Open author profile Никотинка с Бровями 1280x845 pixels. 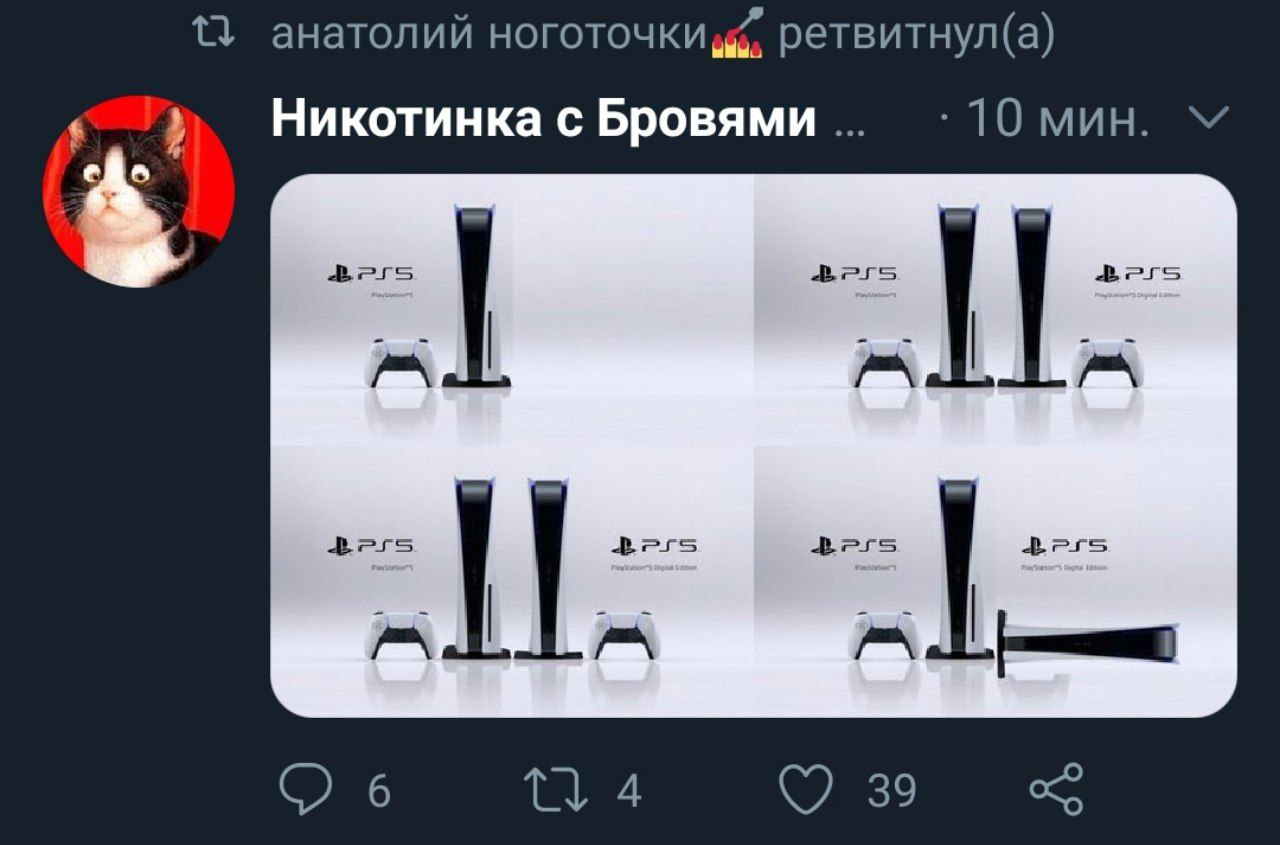pos(543,120)
